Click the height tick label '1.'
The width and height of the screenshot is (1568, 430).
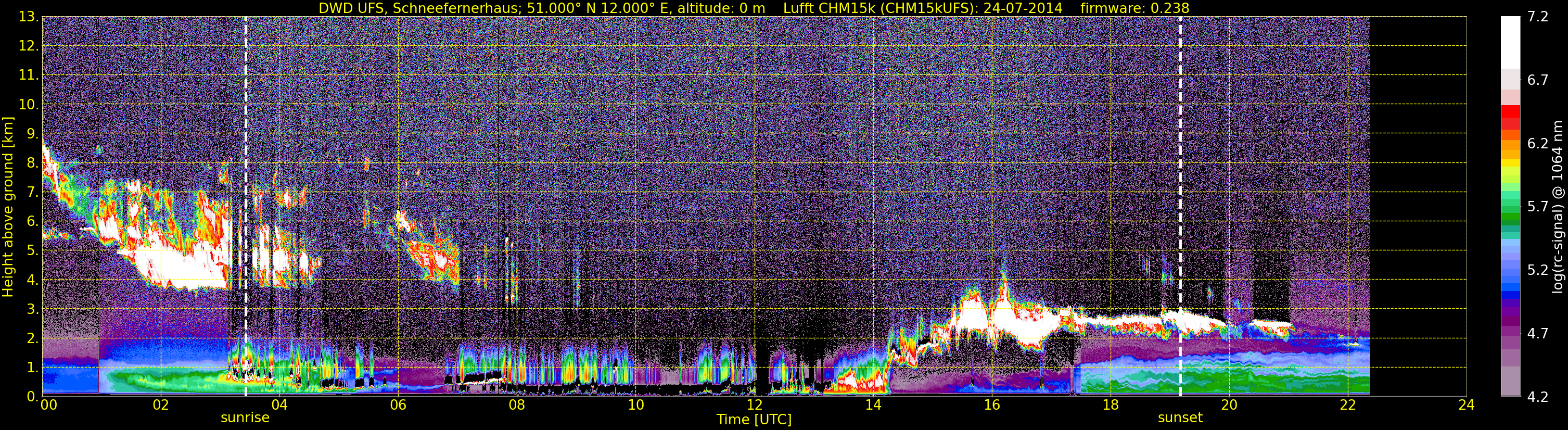pyautogui.click(x=32, y=367)
